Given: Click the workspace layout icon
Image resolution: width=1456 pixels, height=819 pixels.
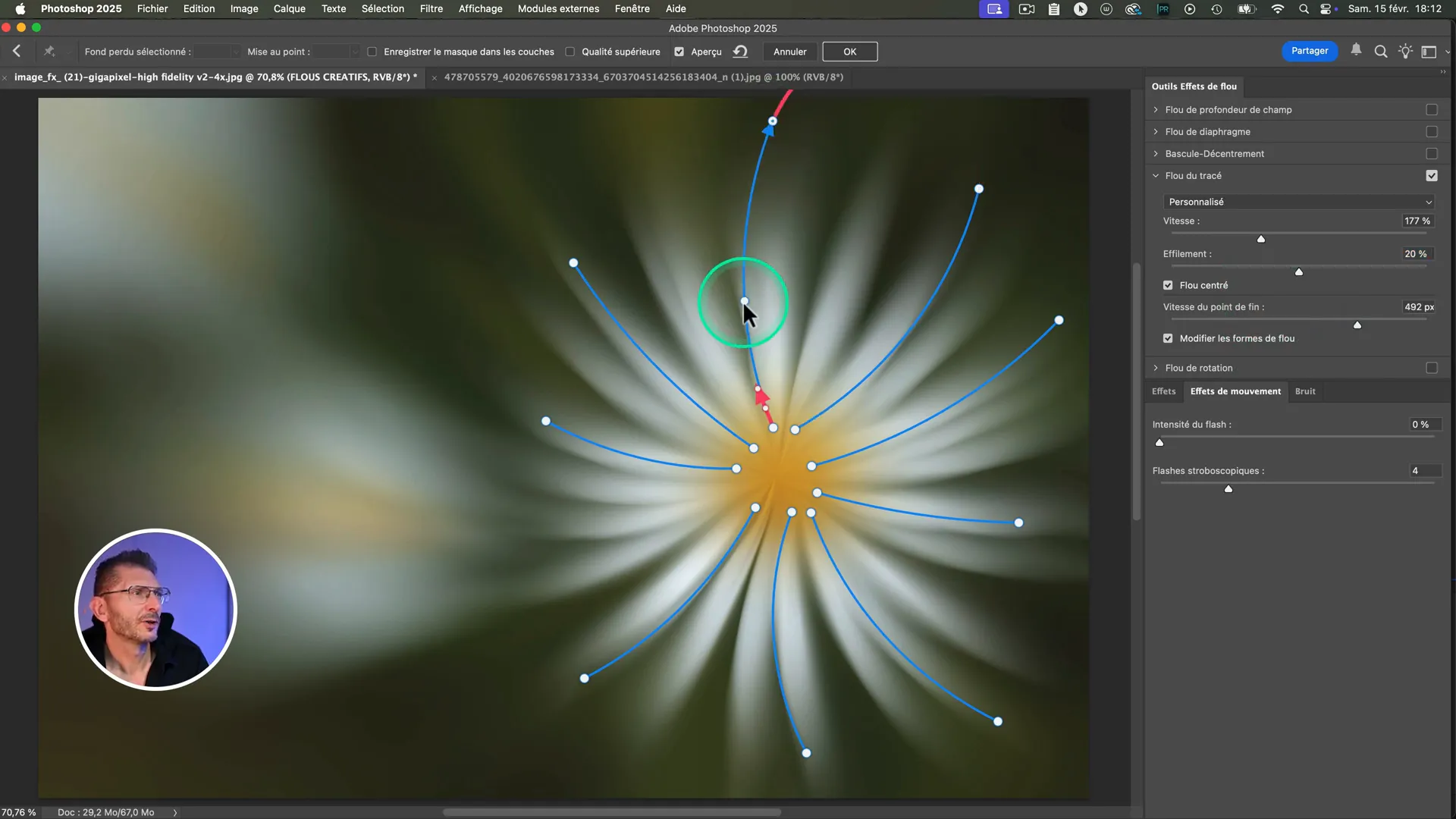Looking at the screenshot, I should tap(1429, 52).
